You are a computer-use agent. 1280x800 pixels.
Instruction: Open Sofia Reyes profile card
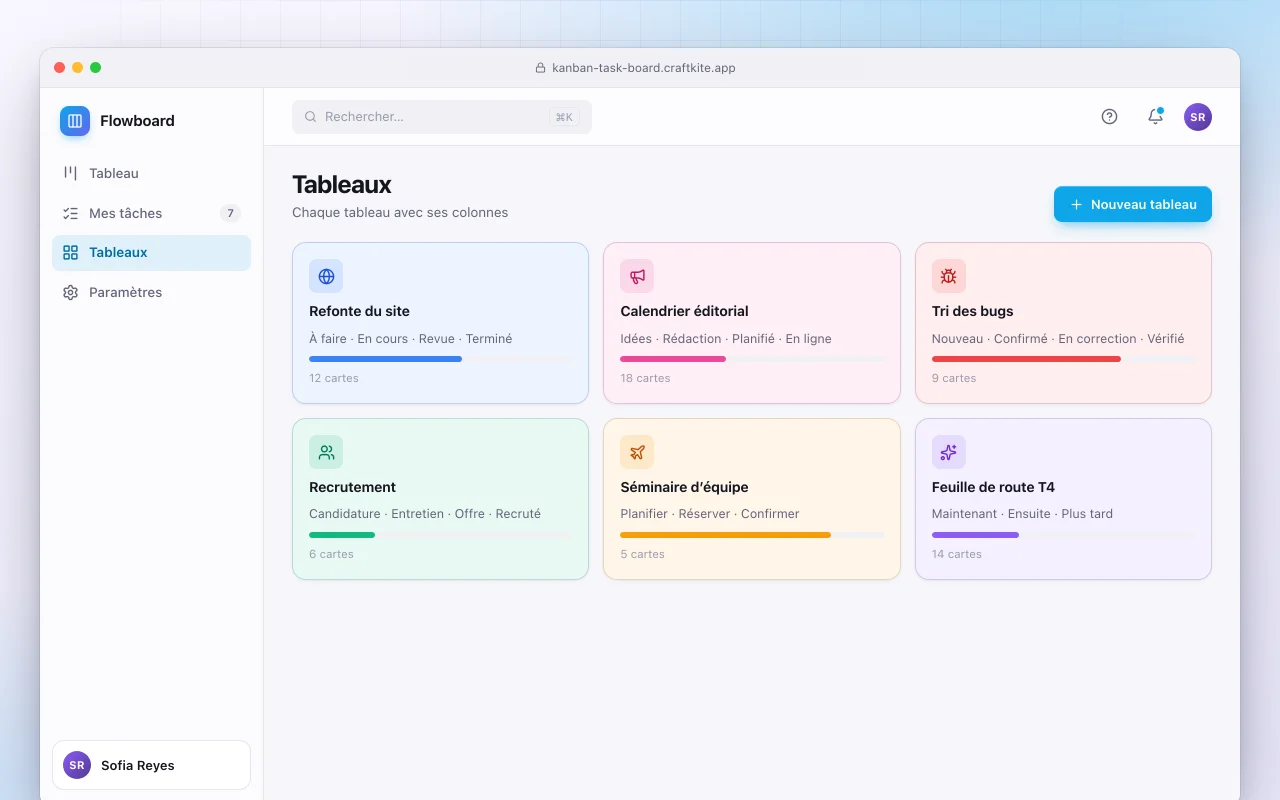coord(151,765)
